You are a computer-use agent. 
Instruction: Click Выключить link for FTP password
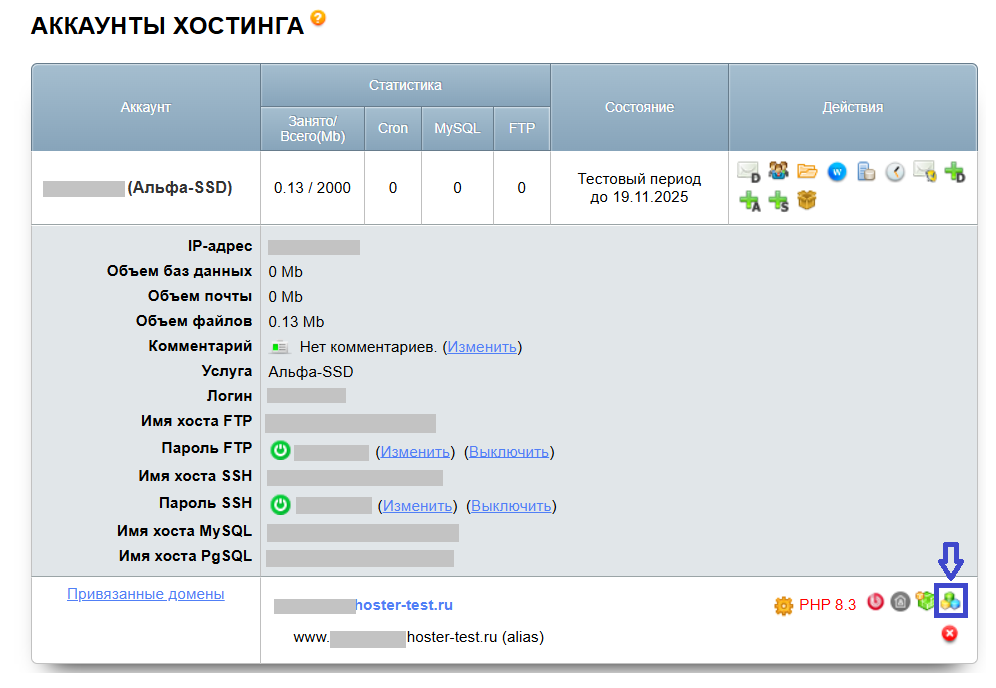click(x=509, y=452)
